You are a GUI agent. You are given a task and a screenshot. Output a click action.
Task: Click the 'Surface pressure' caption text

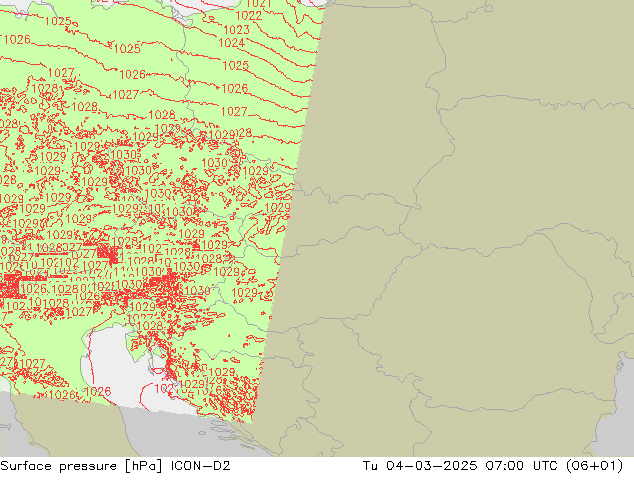[x=58, y=466]
